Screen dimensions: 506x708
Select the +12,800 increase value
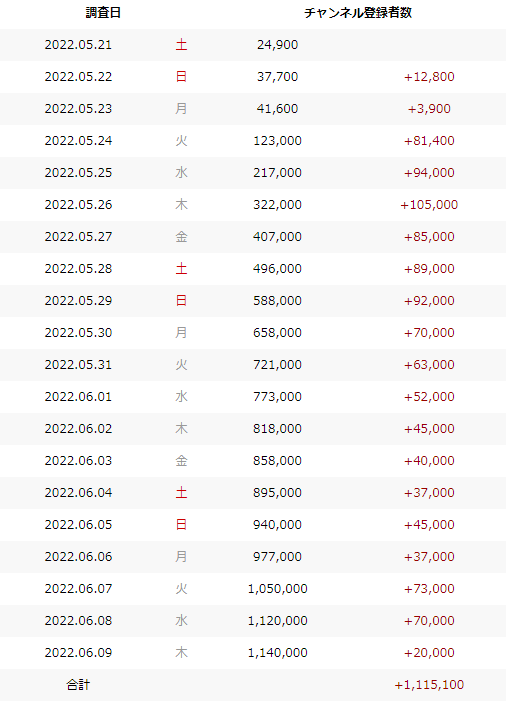tap(429, 77)
